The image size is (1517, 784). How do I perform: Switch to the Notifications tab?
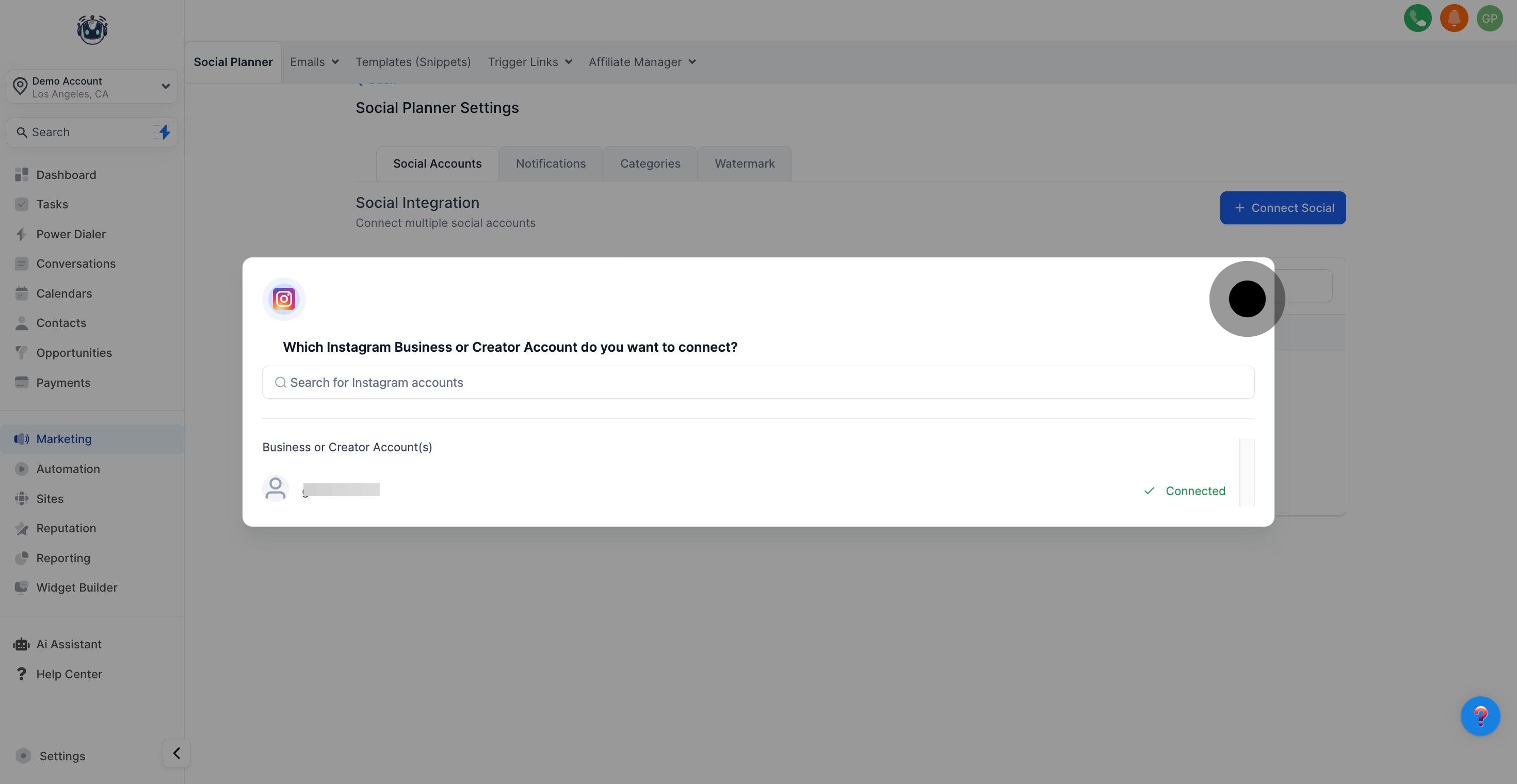(551, 164)
